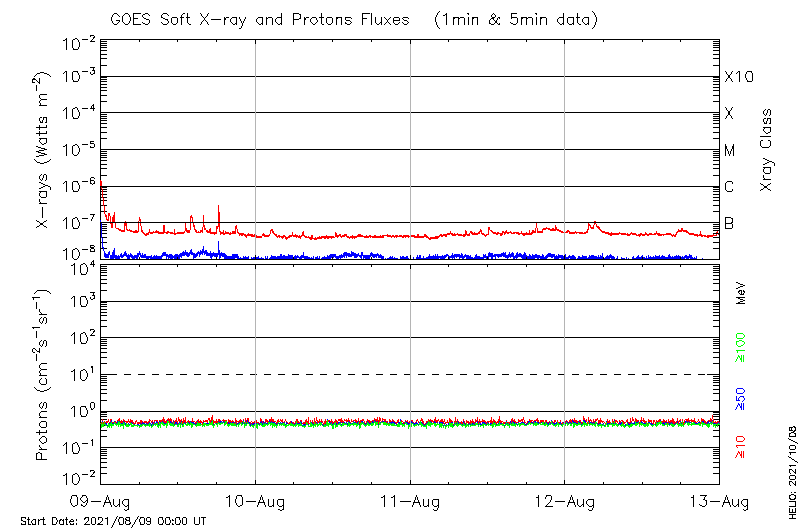Click the MeV label beside the proton panel
Image resolution: width=800 pixels, height=530 pixels.
pos(741,293)
